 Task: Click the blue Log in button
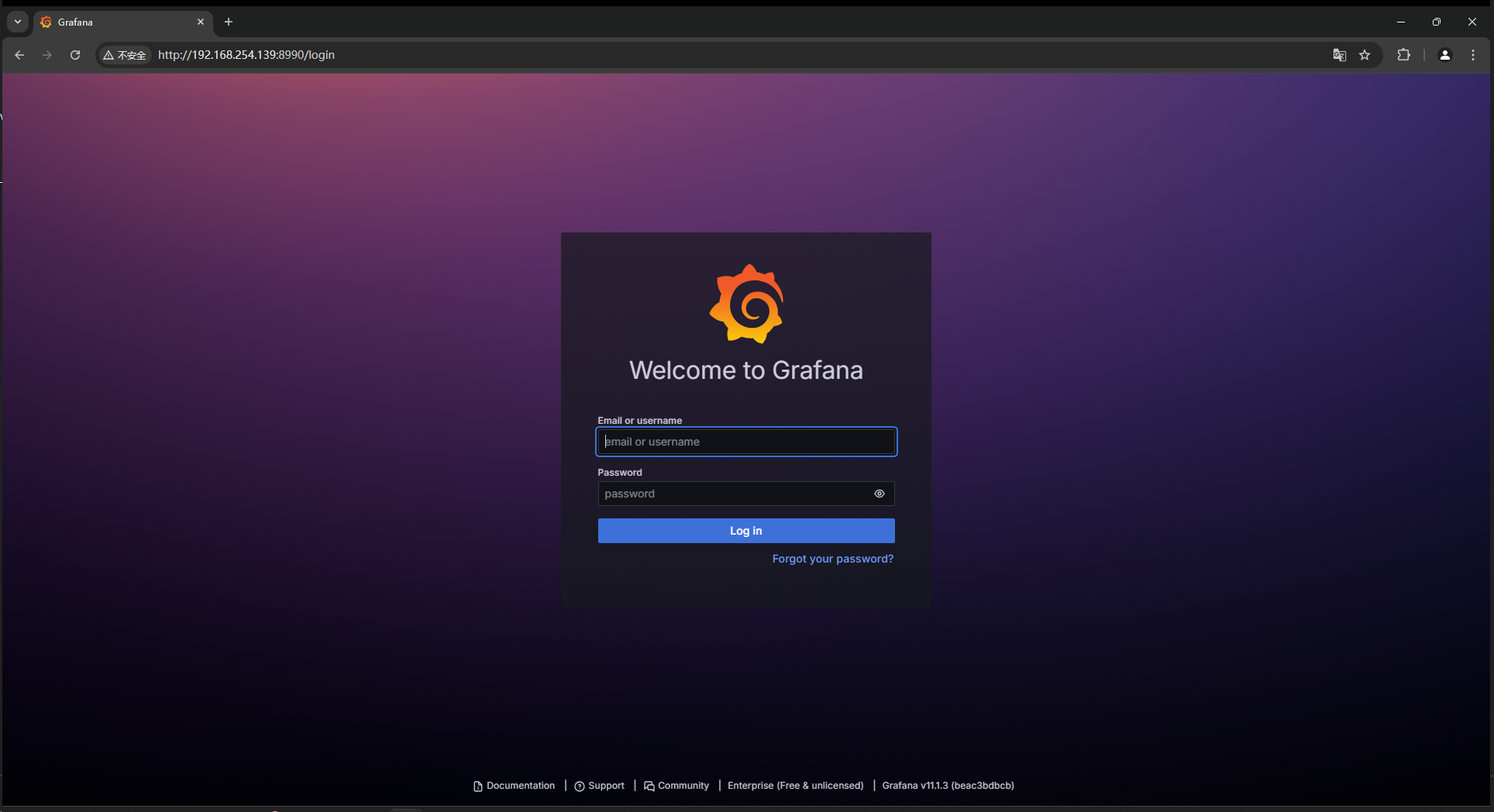click(746, 531)
